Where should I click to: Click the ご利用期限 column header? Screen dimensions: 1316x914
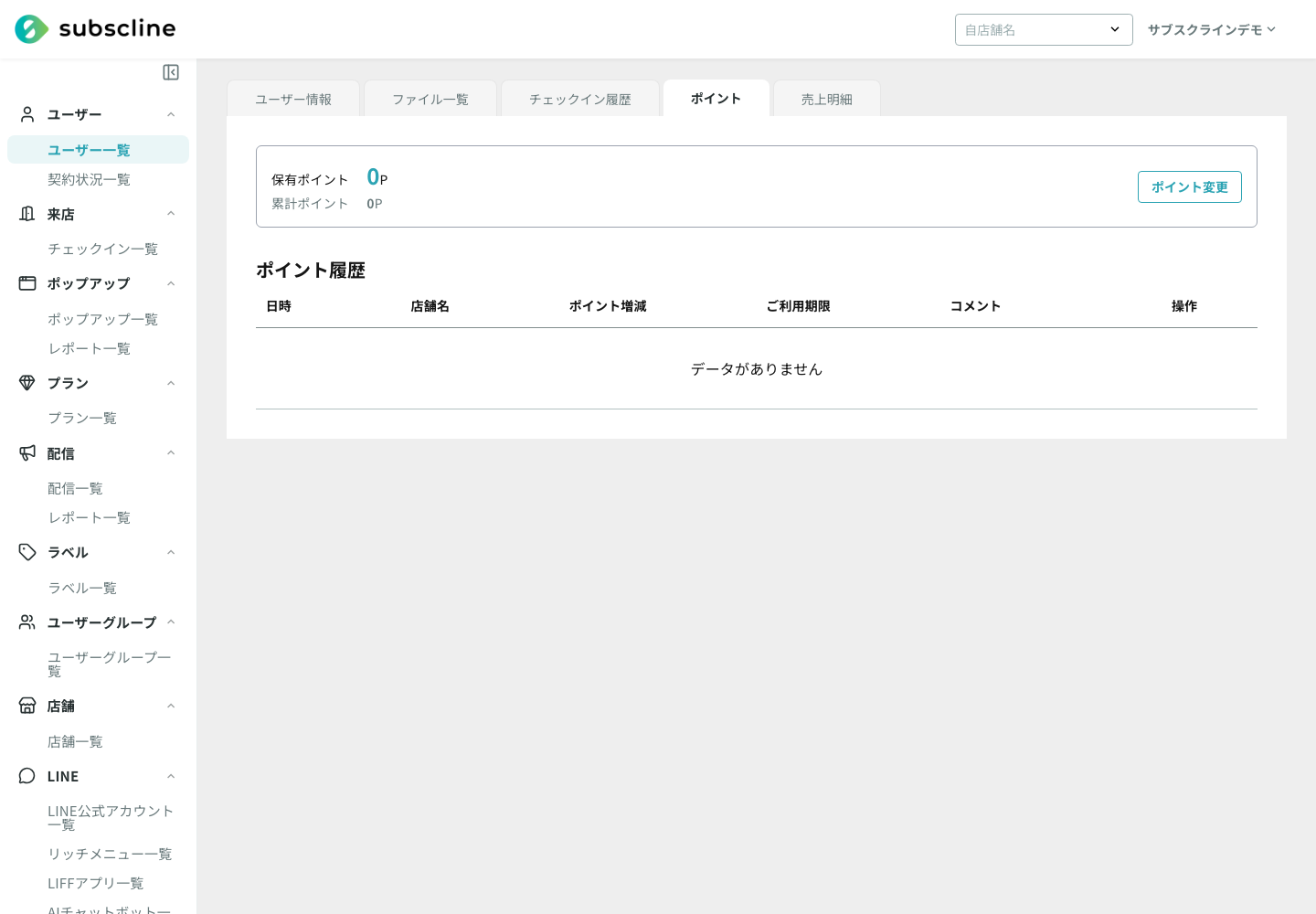(x=798, y=306)
